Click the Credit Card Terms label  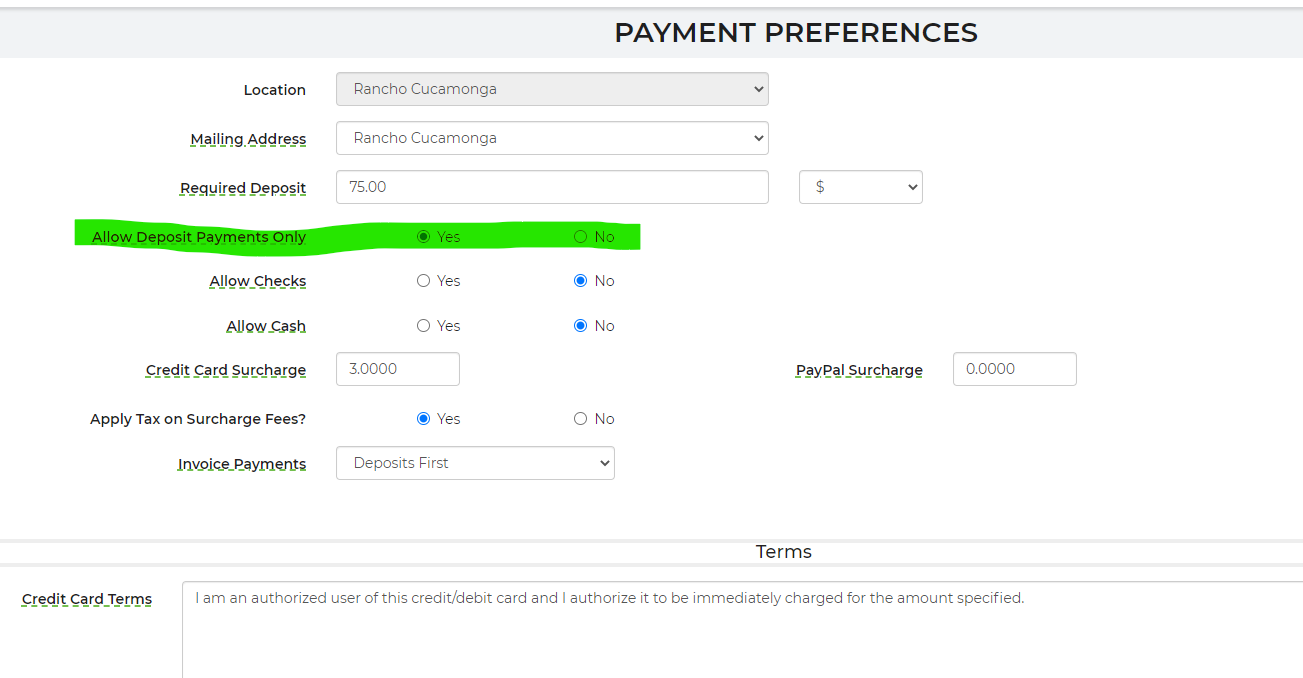point(87,599)
